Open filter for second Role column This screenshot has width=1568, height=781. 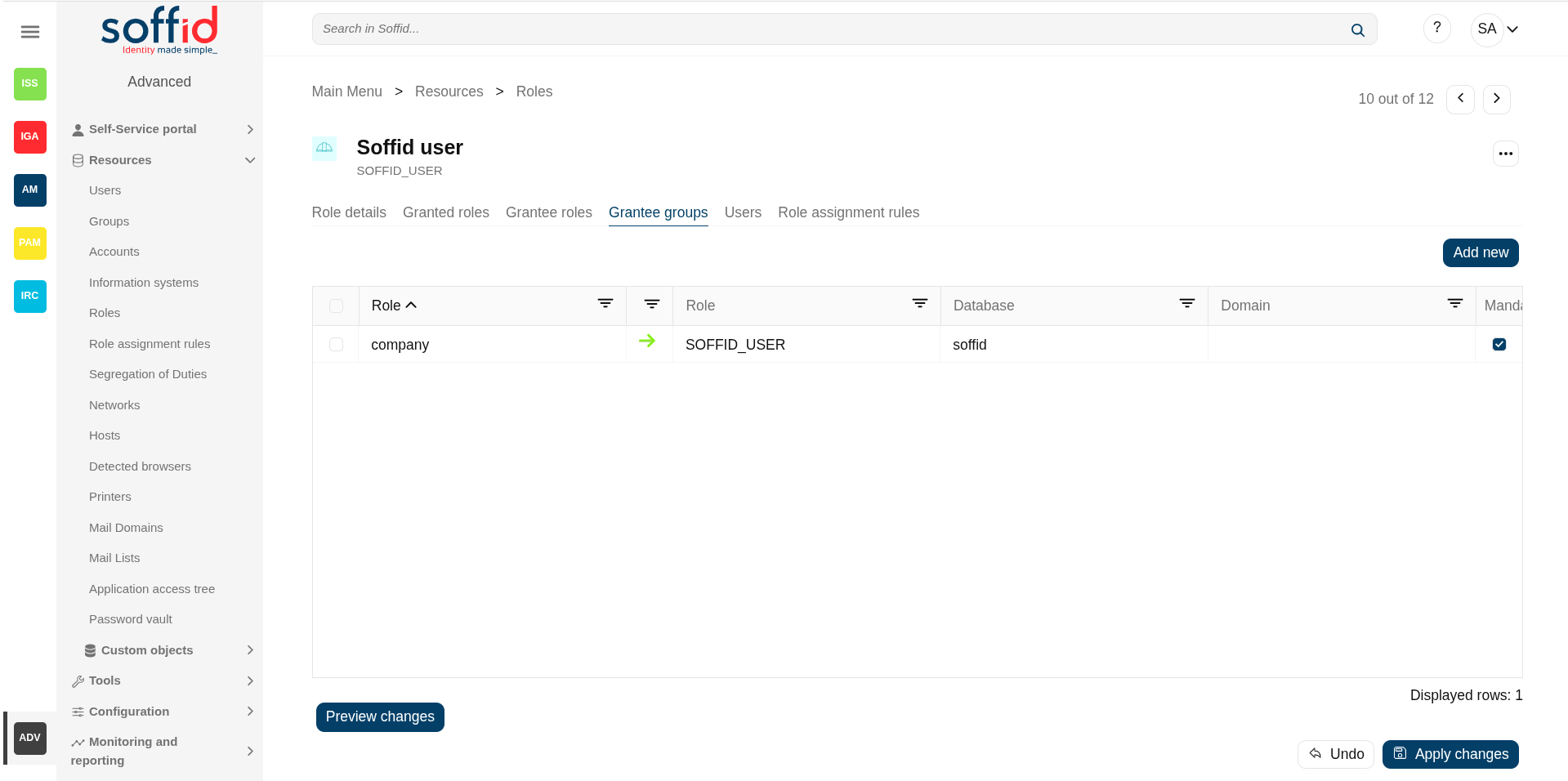pyautogui.click(x=920, y=304)
